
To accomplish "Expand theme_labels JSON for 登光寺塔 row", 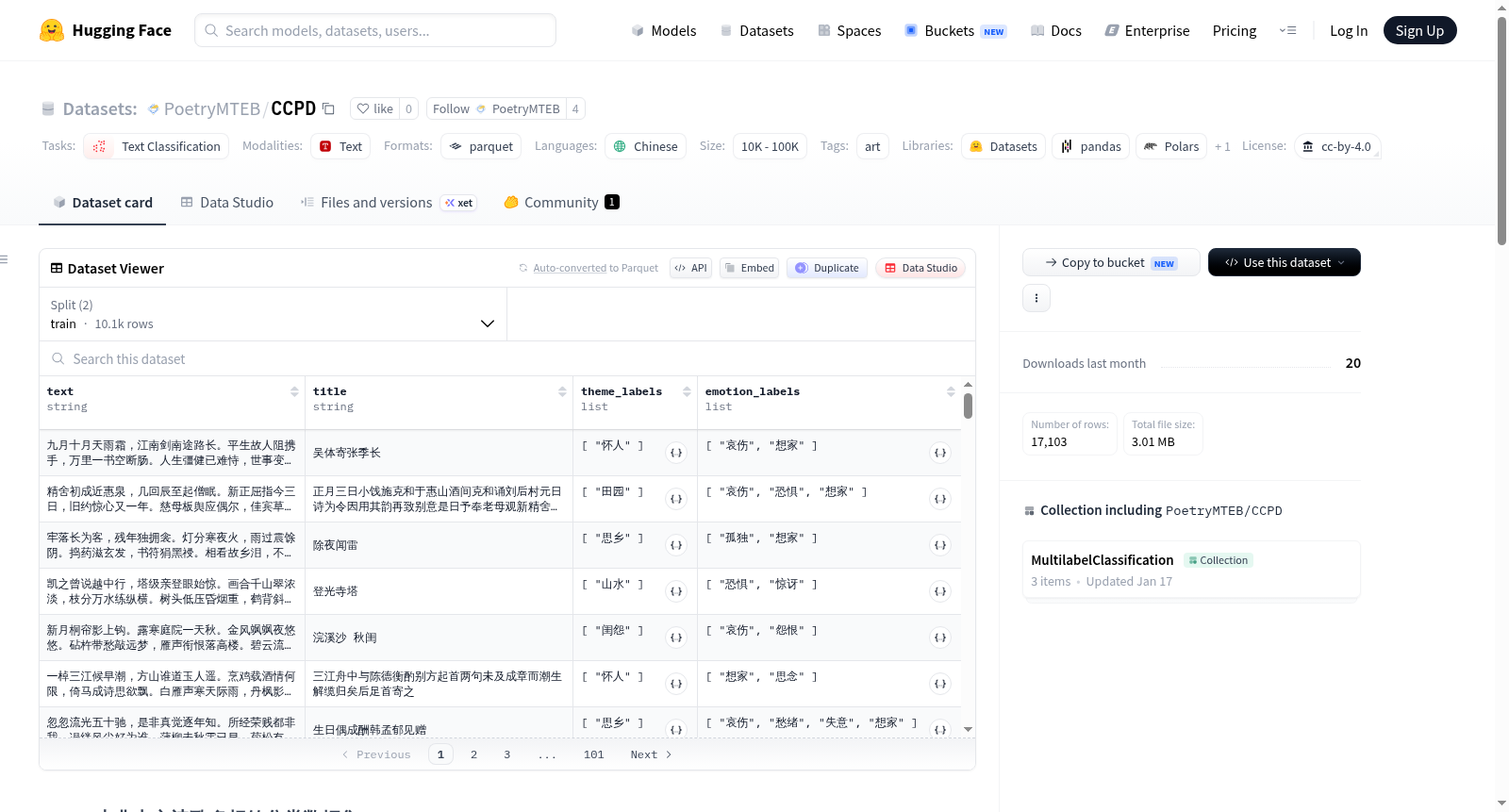I will [676, 591].
